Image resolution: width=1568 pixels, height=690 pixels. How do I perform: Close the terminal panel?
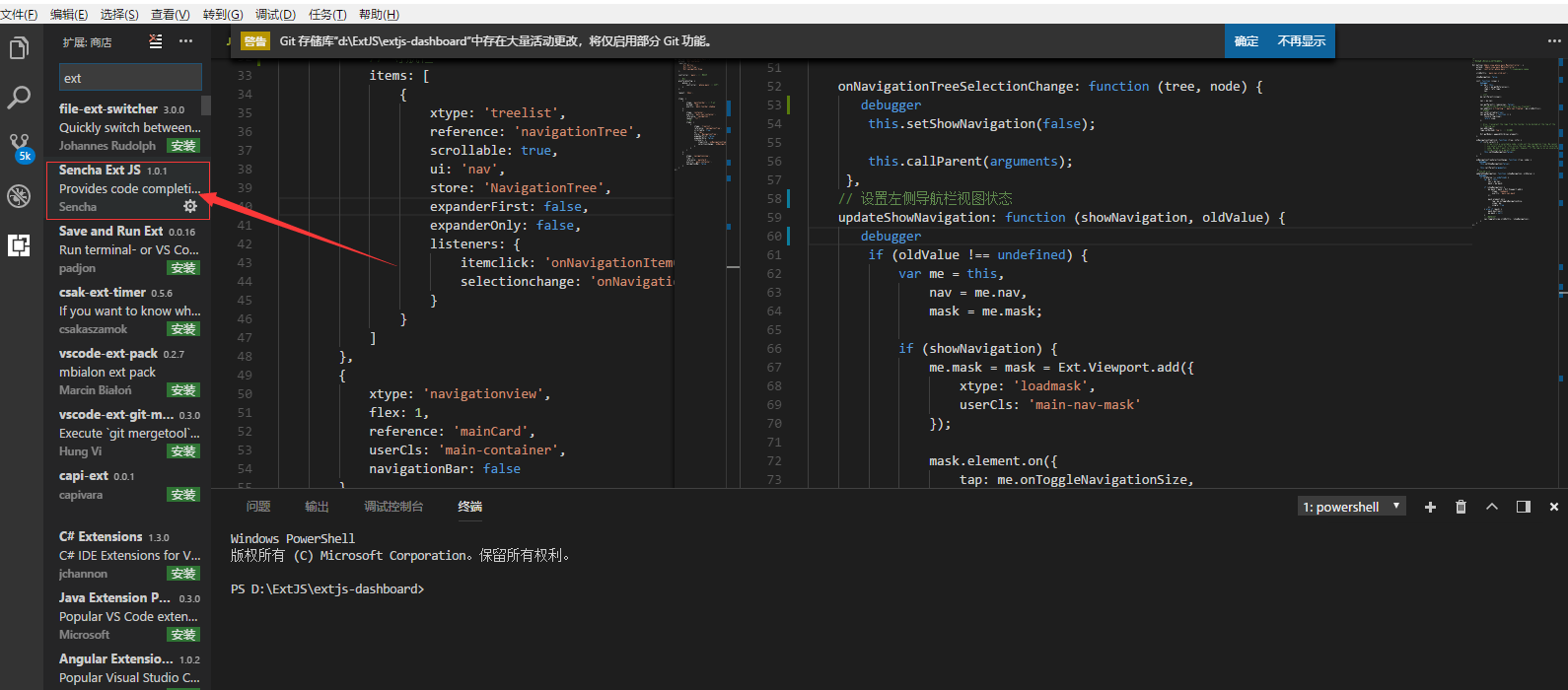(x=1554, y=507)
